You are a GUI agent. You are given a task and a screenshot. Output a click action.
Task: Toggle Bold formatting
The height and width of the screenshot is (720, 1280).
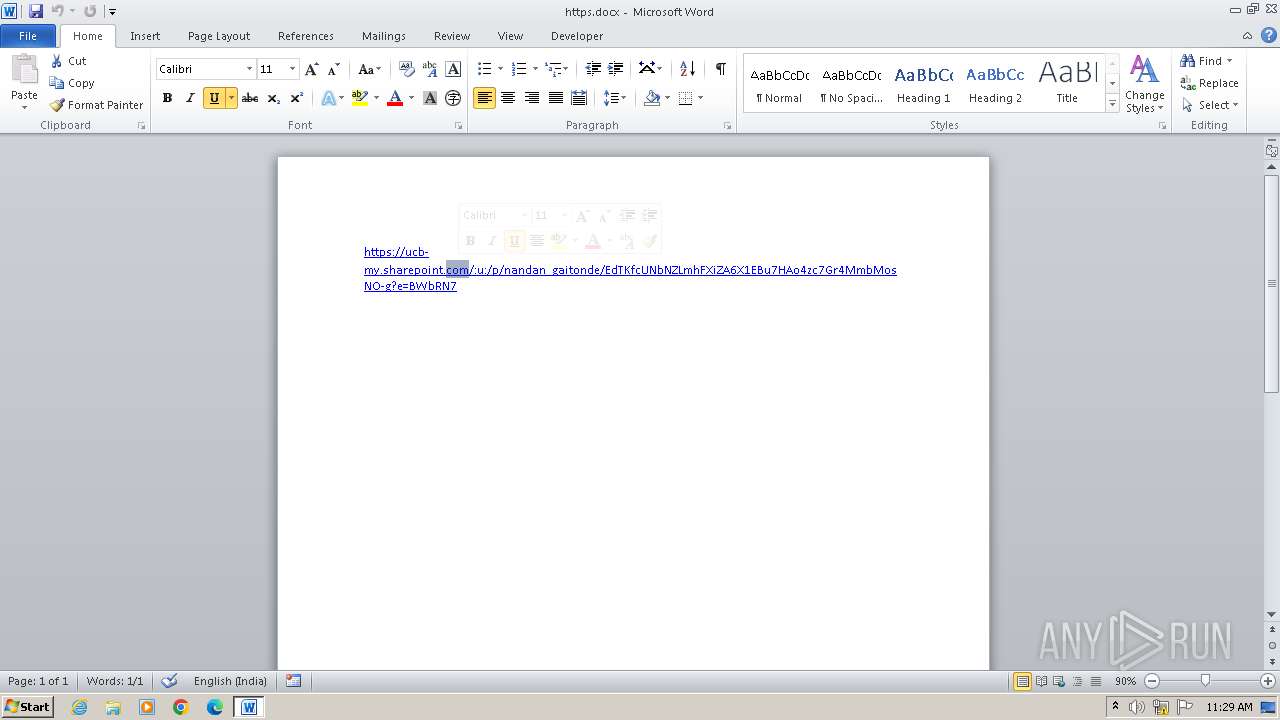167,98
